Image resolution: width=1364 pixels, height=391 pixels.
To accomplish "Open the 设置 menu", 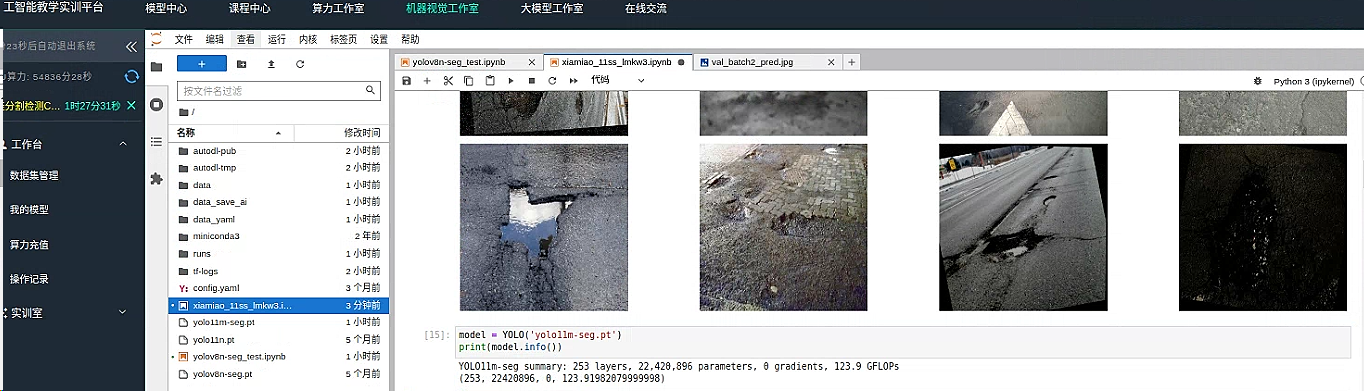I will pyautogui.click(x=379, y=40).
